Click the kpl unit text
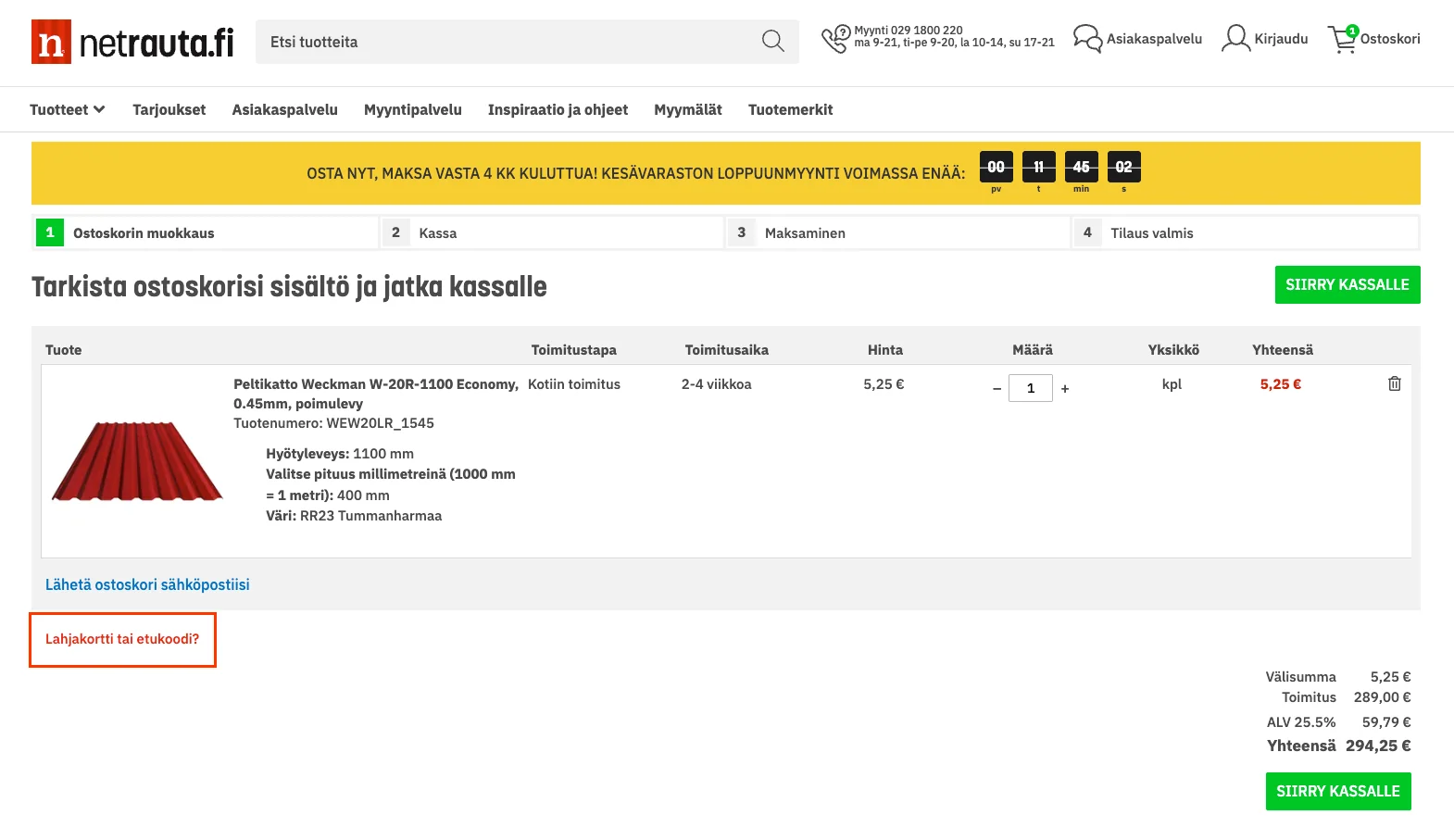 coord(1172,384)
